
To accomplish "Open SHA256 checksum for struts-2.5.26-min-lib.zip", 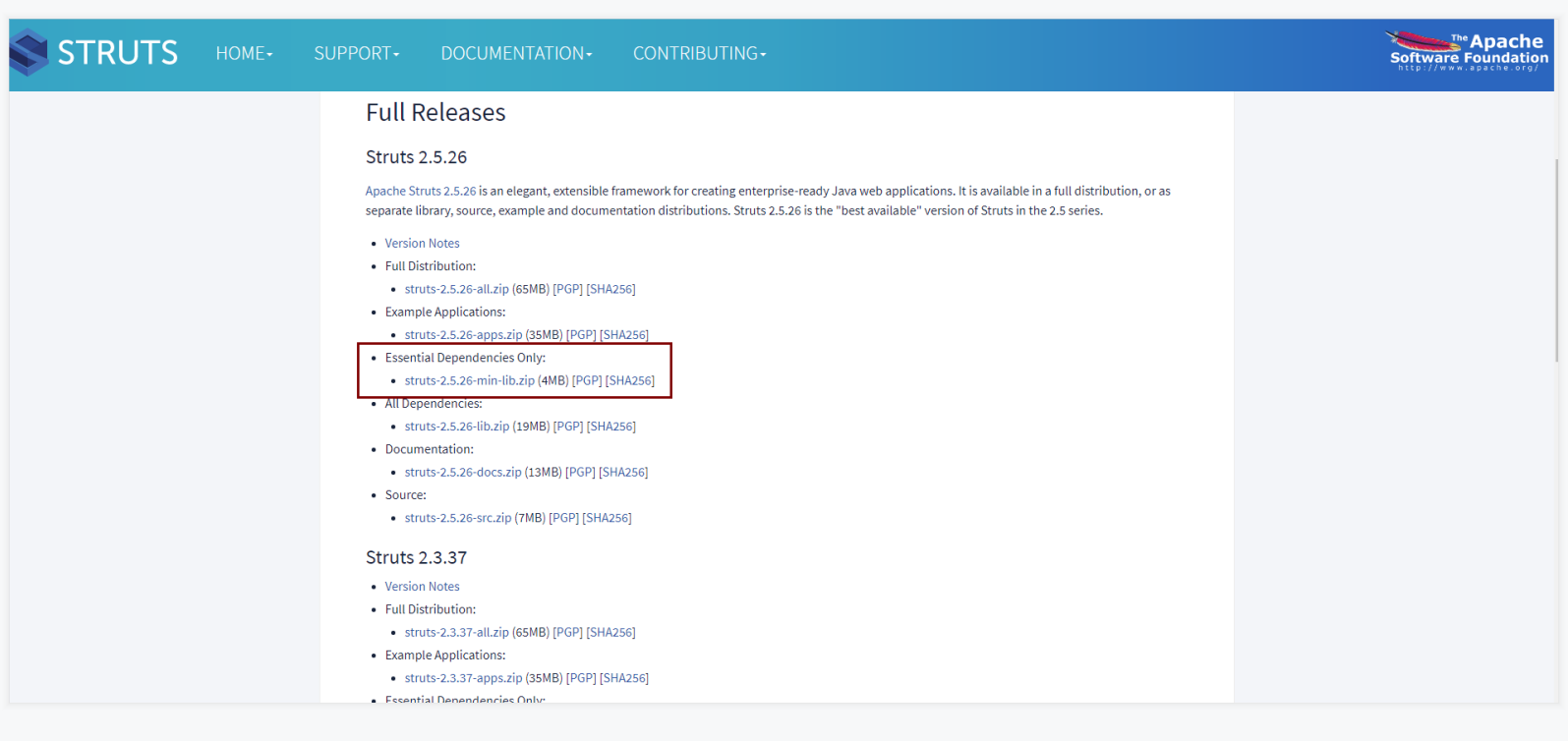I will click(630, 380).
